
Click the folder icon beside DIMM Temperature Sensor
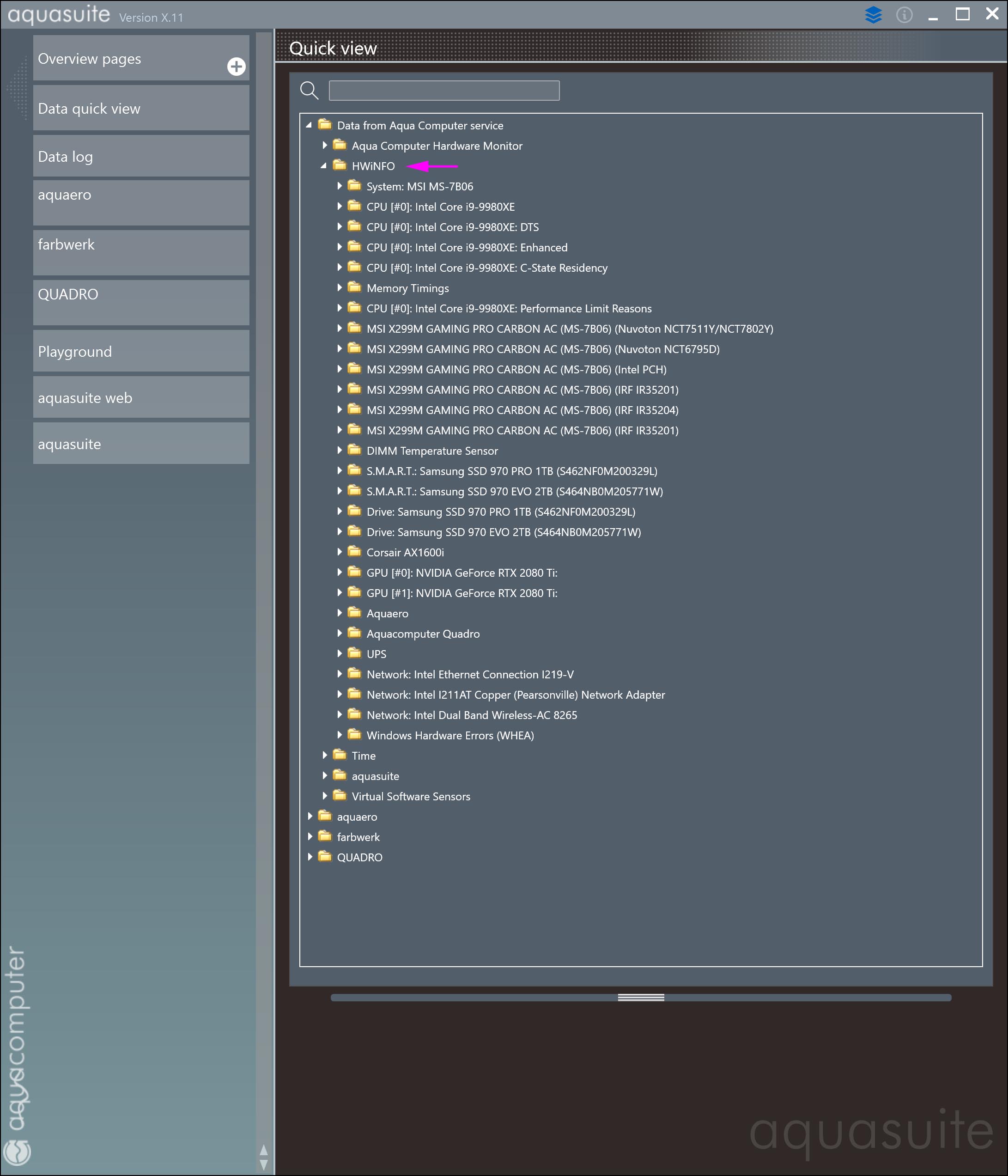[x=354, y=450]
